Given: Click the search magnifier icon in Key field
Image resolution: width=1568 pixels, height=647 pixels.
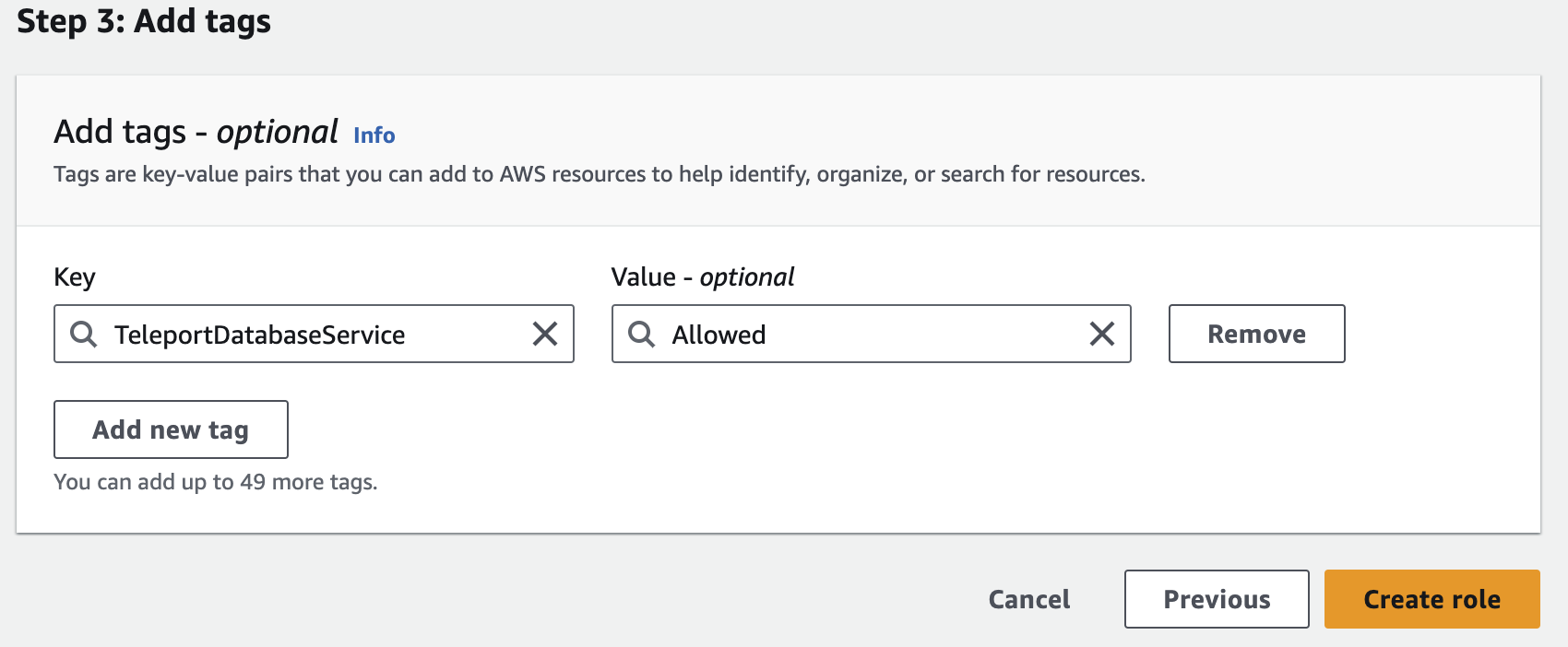Looking at the screenshot, I should tap(83, 334).
